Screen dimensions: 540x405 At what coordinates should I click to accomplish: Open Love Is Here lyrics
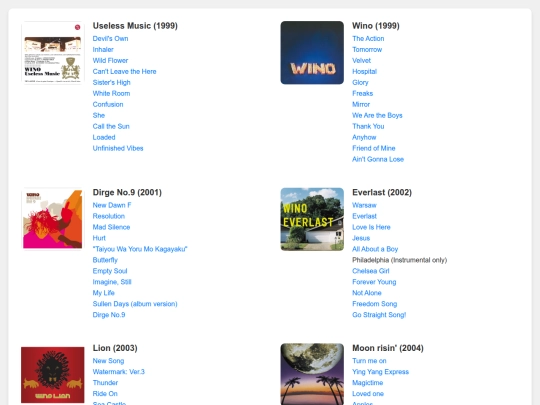point(371,227)
